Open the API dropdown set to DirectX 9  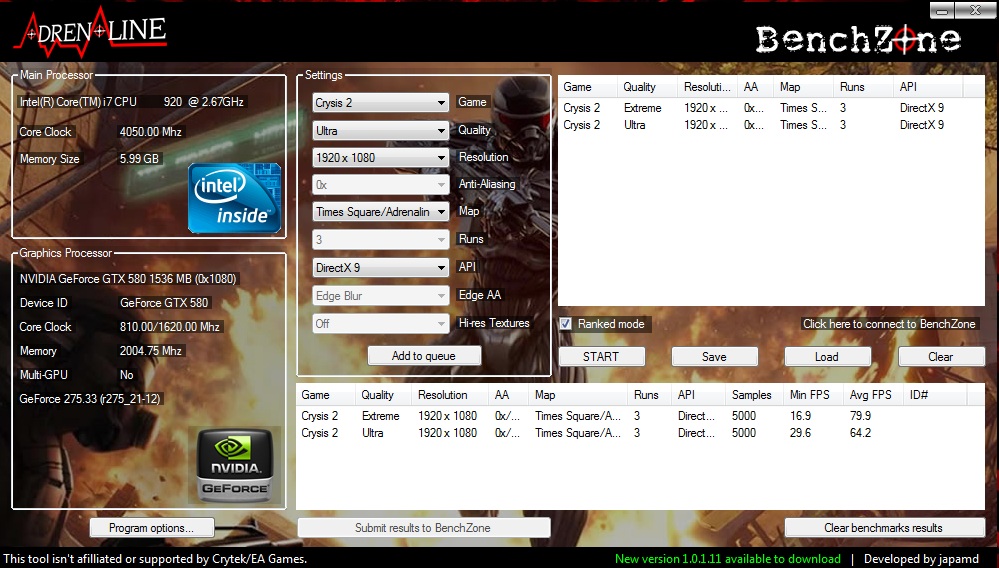tap(380, 267)
